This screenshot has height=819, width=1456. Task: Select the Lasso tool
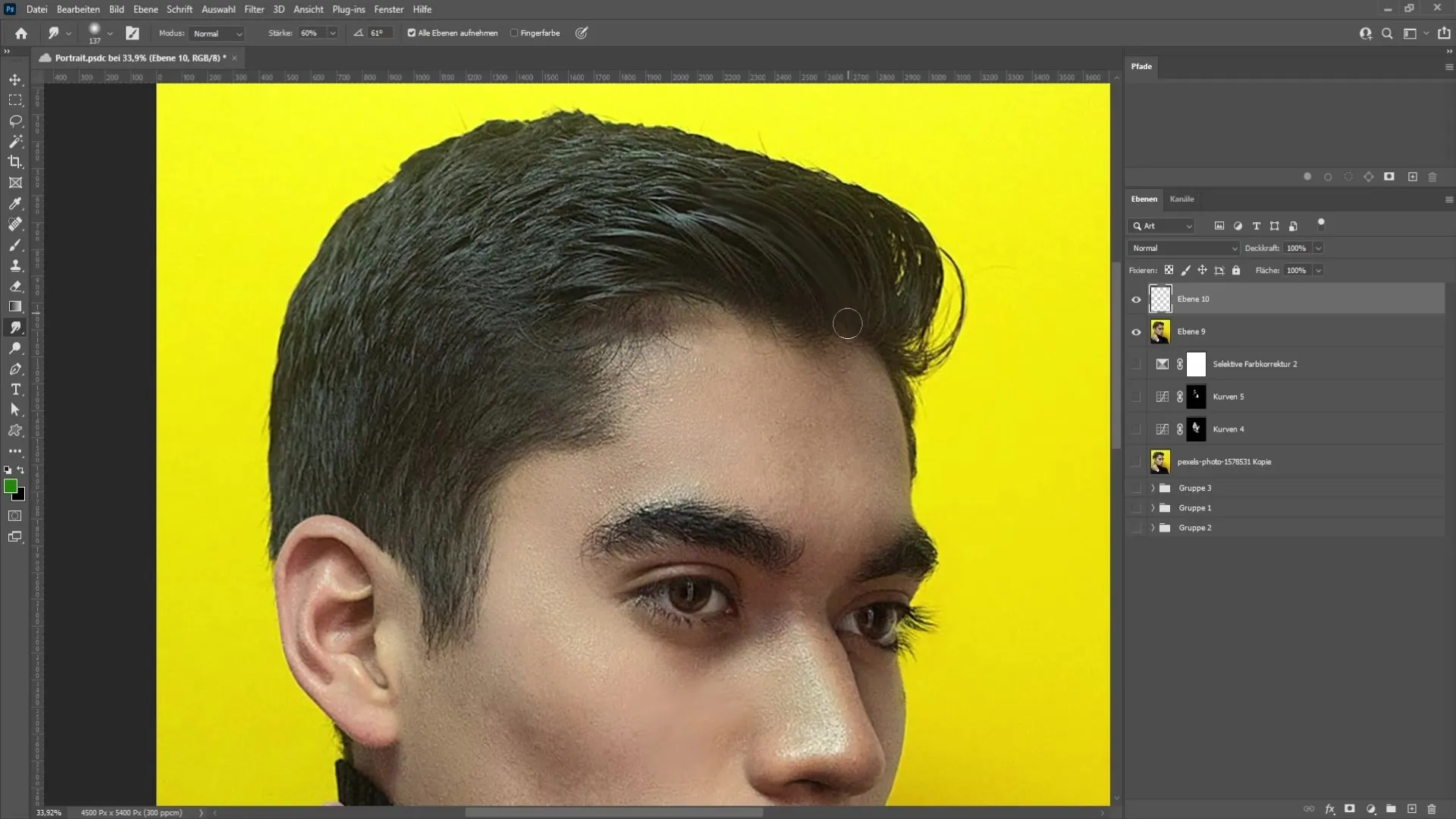tap(15, 120)
